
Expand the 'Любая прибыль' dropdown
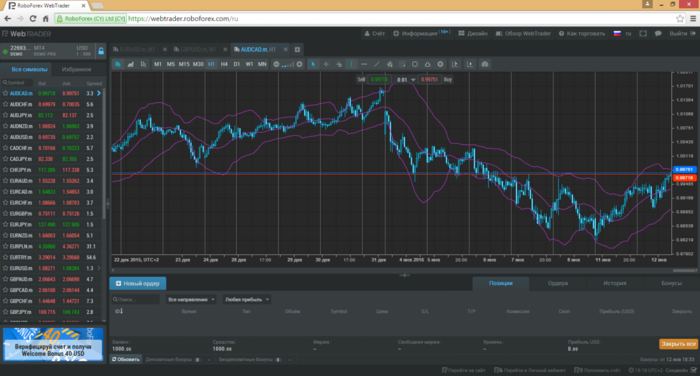(247, 299)
